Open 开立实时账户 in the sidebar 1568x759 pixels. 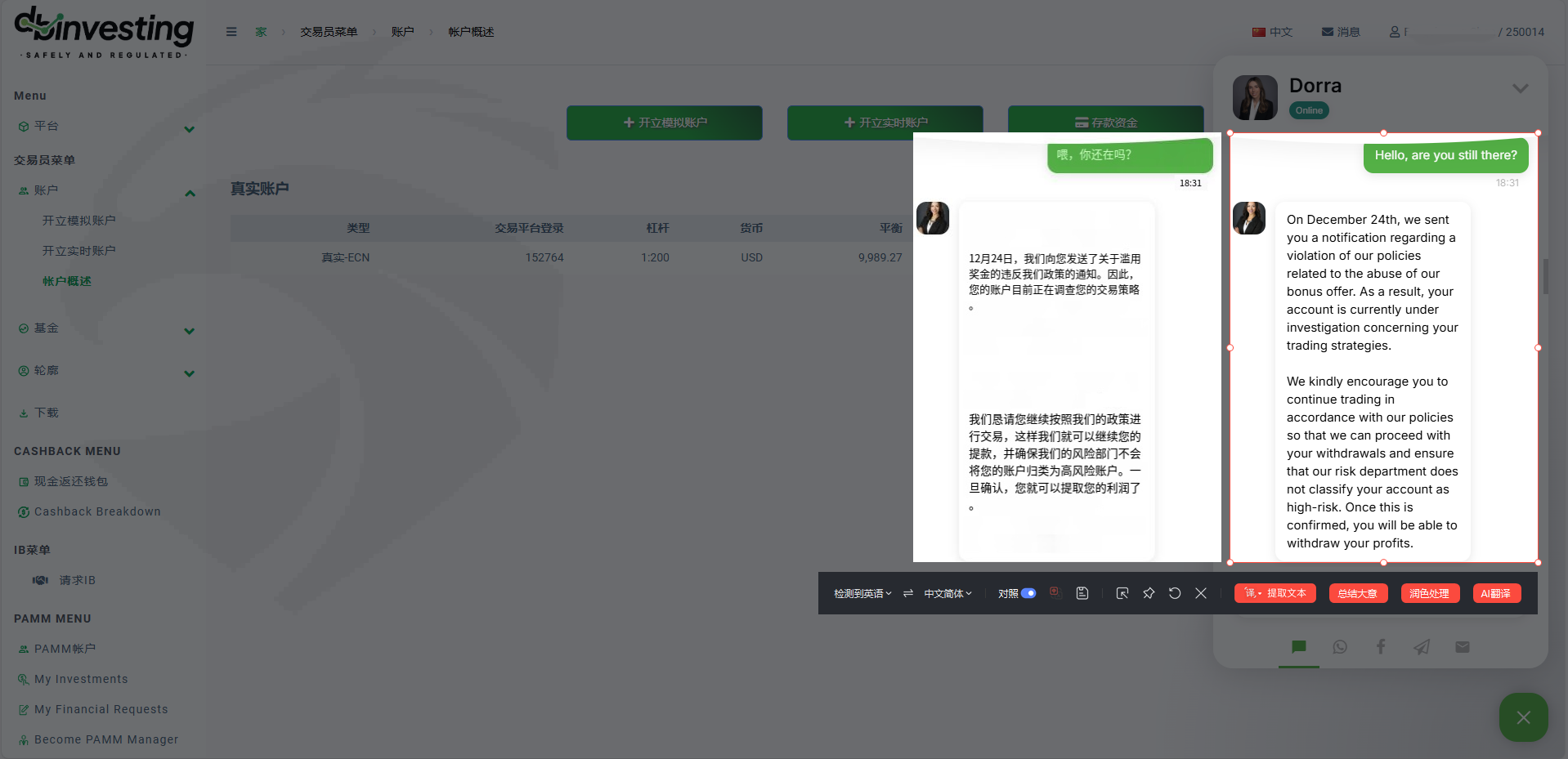point(78,251)
